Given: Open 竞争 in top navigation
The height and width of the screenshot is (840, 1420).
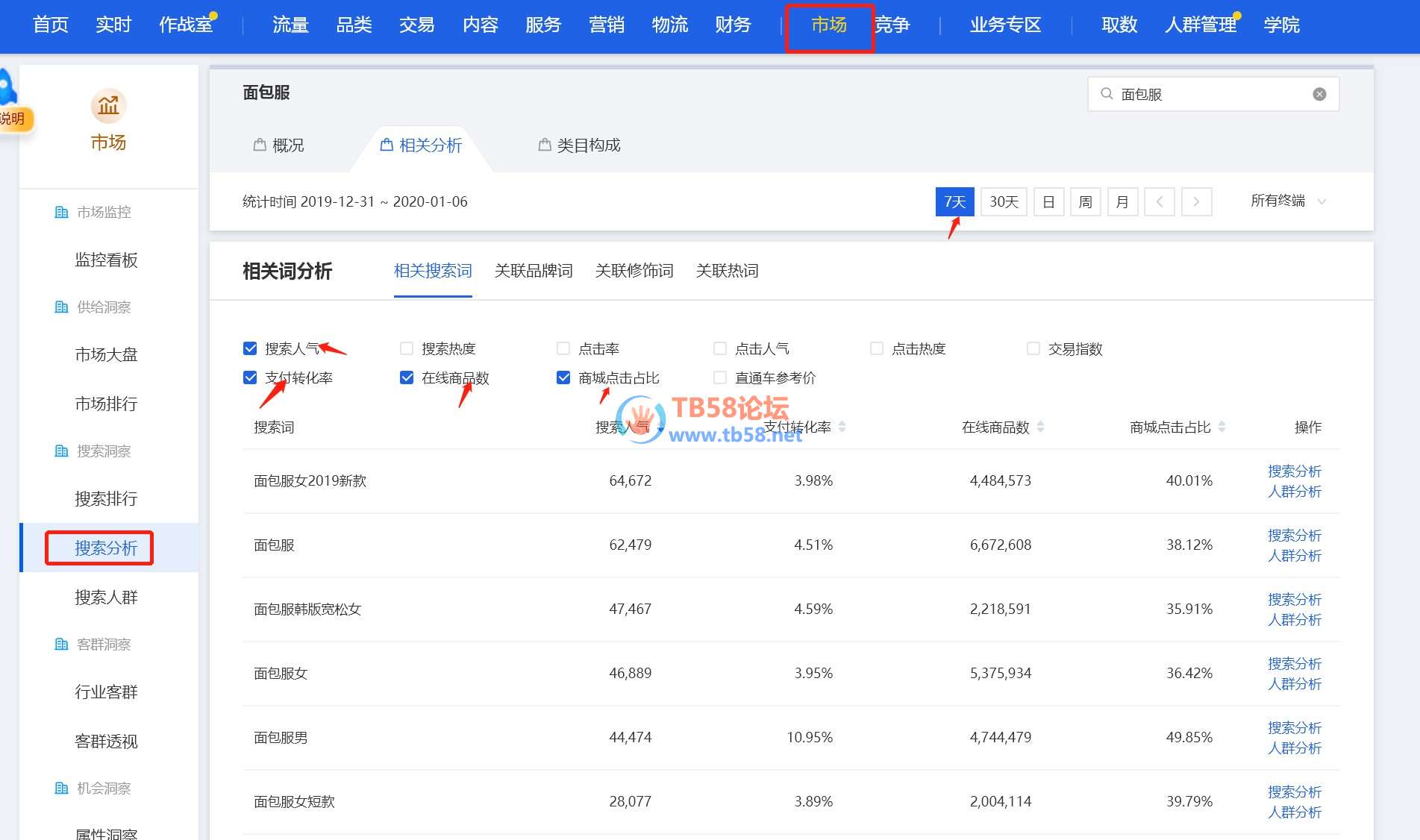Looking at the screenshot, I should (892, 25).
